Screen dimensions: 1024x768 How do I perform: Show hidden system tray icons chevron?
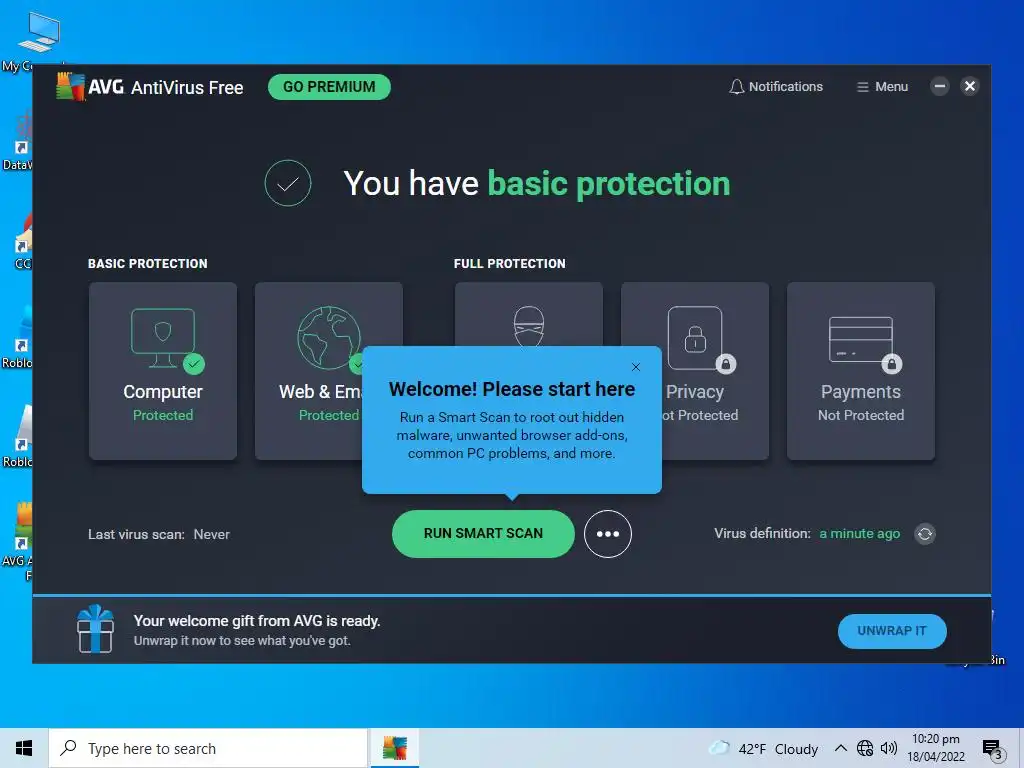click(841, 748)
